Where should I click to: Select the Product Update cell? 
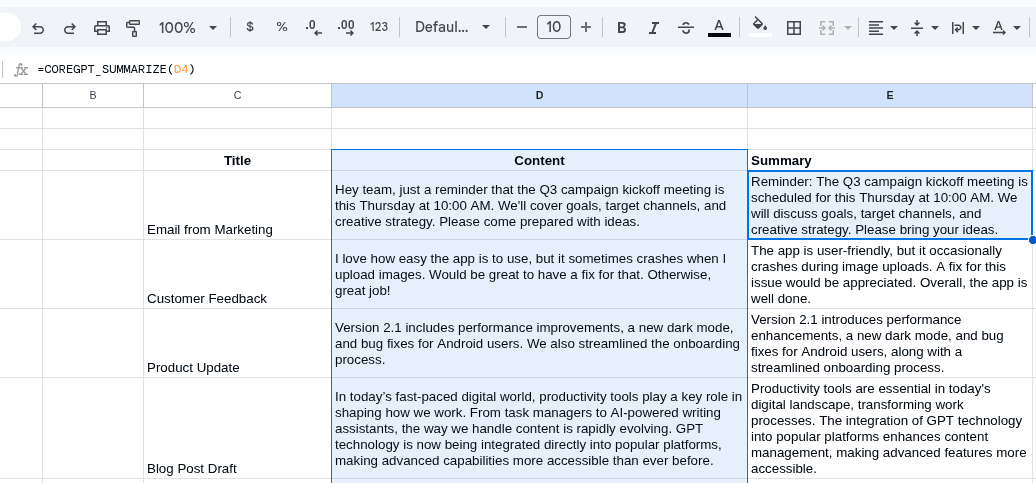tap(237, 343)
